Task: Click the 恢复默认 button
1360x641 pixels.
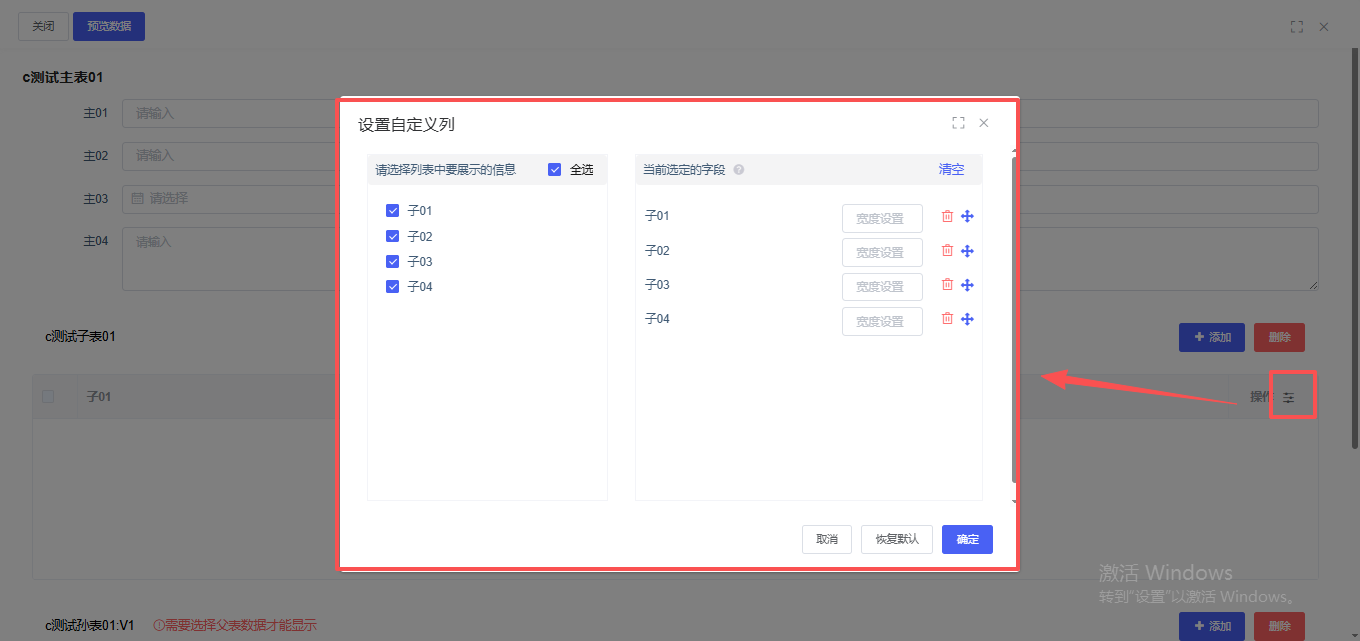Action: click(897, 539)
